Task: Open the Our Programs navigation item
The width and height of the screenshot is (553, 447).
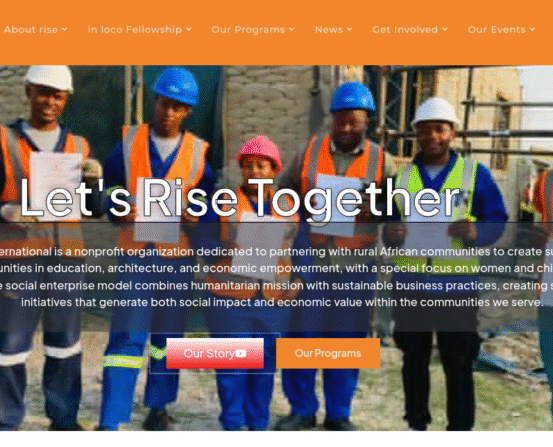Action: [x=248, y=30]
